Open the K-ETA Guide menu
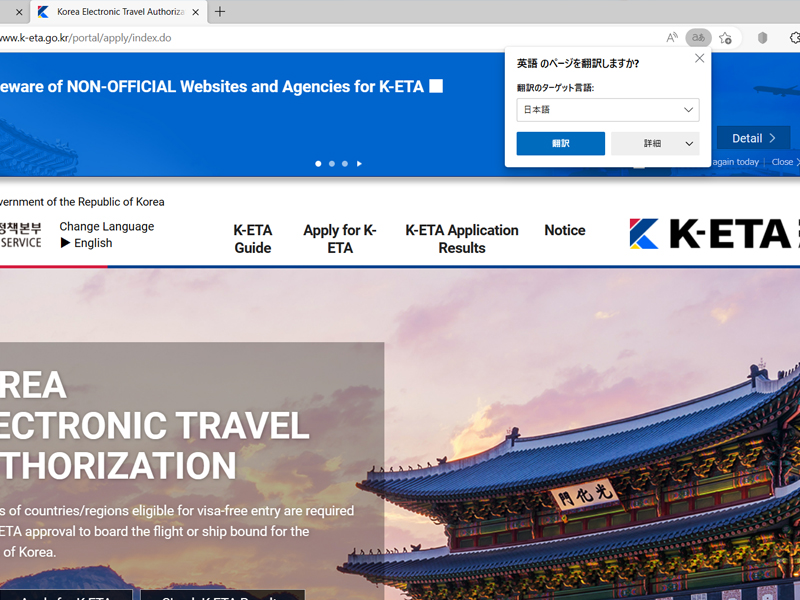800x600 pixels. (253, 239)
